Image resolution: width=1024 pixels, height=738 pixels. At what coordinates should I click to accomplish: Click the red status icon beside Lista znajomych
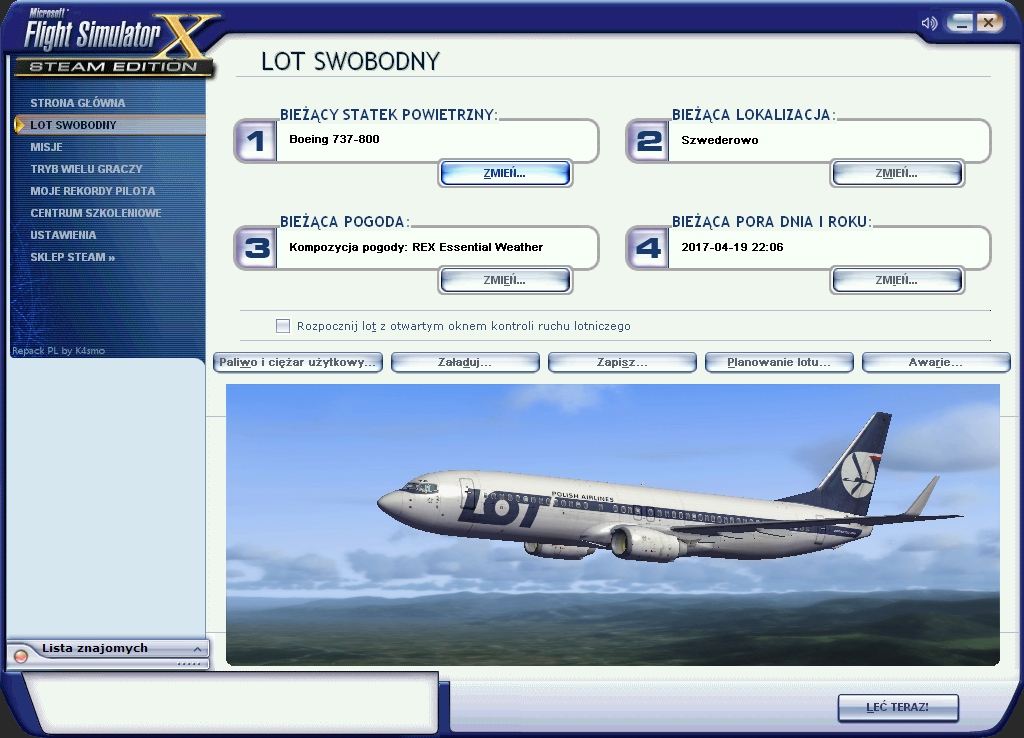pyautogui.click(x=20, y=656)
